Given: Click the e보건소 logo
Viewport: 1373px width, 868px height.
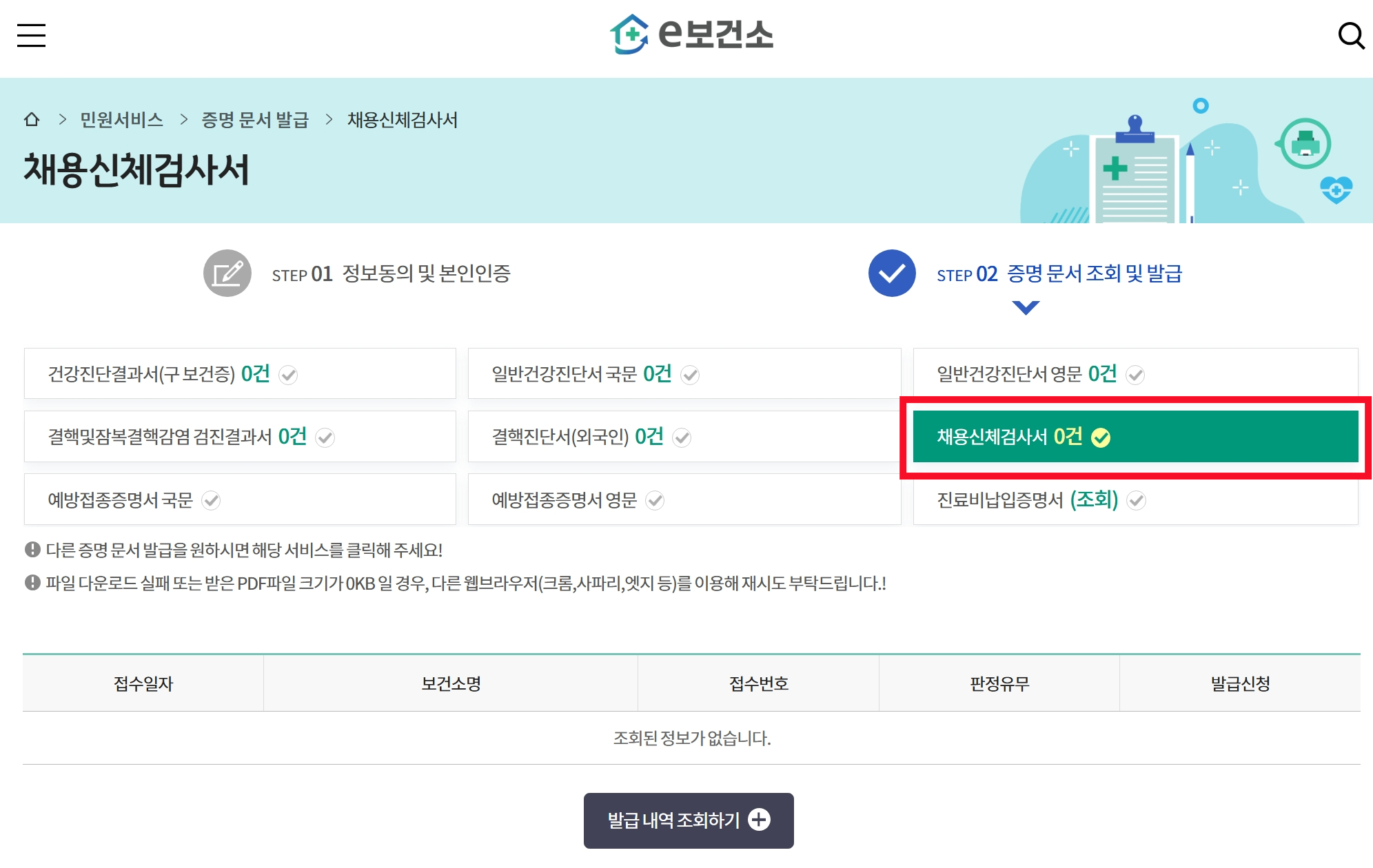Looking at the screenshot, I should [691, 34].
